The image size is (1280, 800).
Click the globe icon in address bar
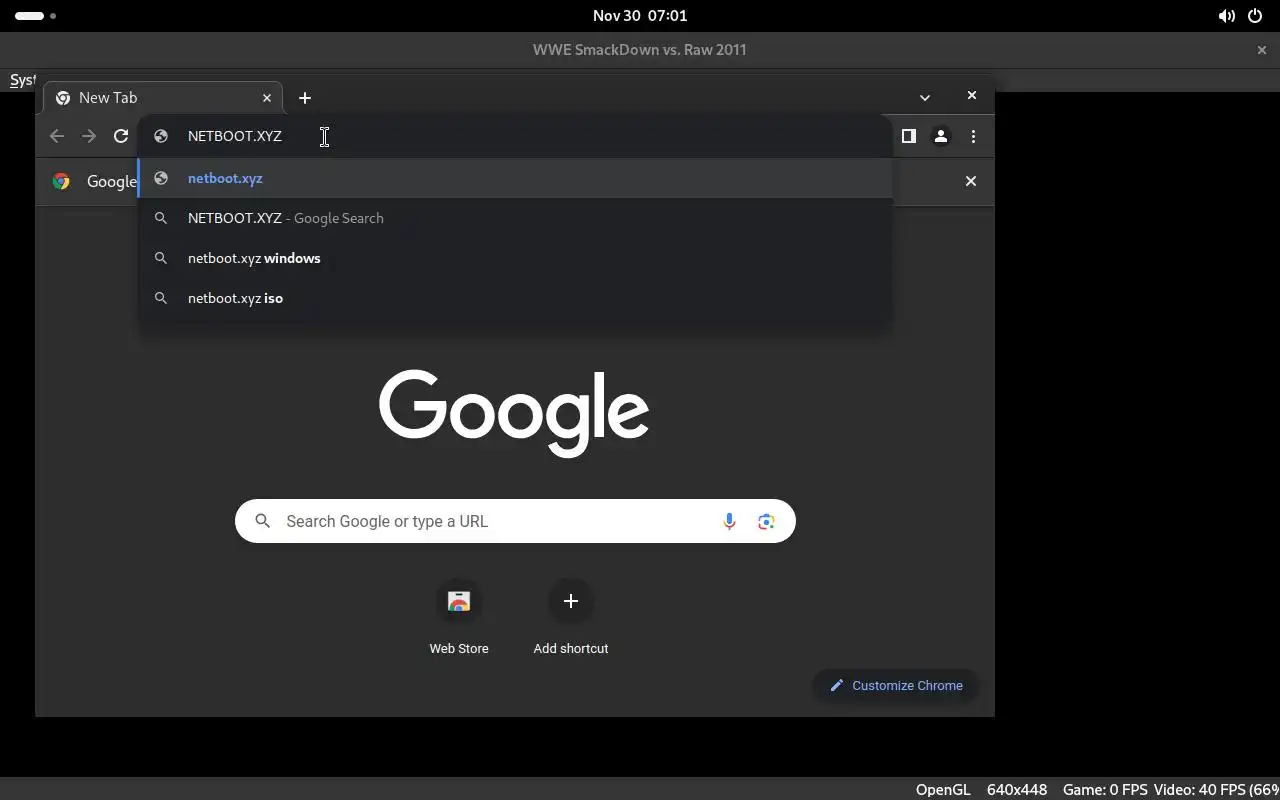(x=160, y=136)
